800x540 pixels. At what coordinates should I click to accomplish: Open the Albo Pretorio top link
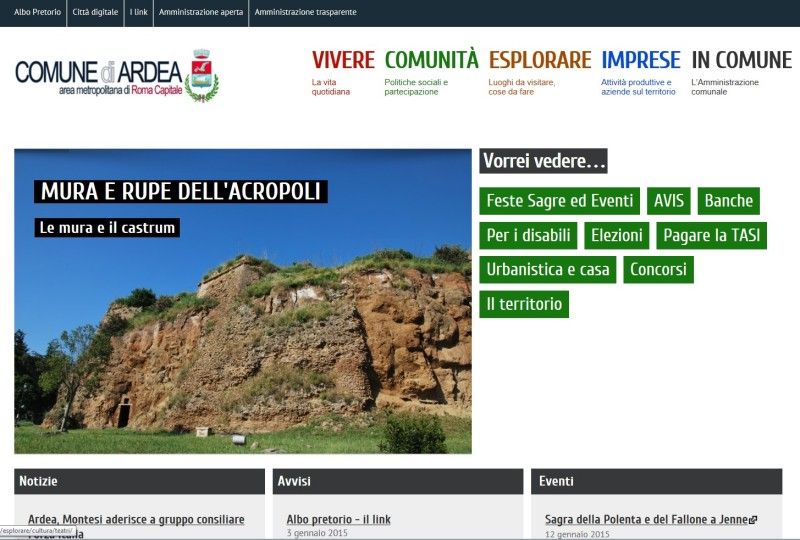(37, 12)
